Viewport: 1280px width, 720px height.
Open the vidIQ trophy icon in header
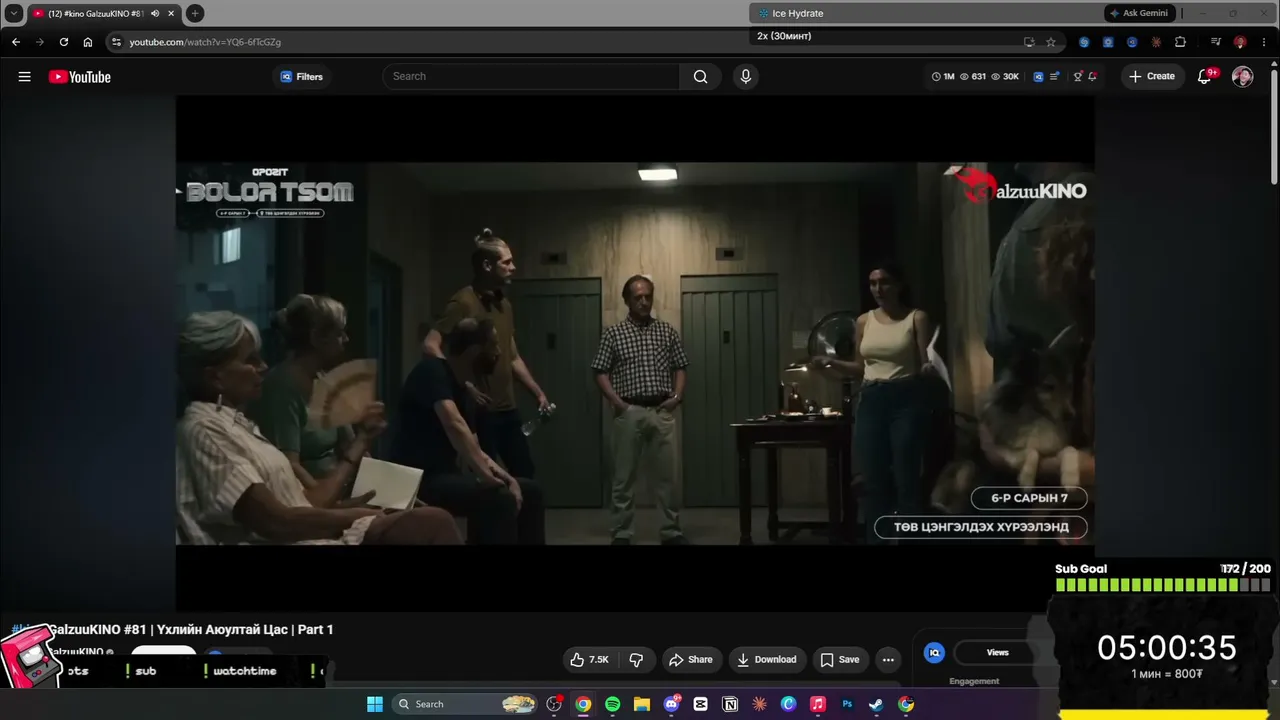point(1077,76)
